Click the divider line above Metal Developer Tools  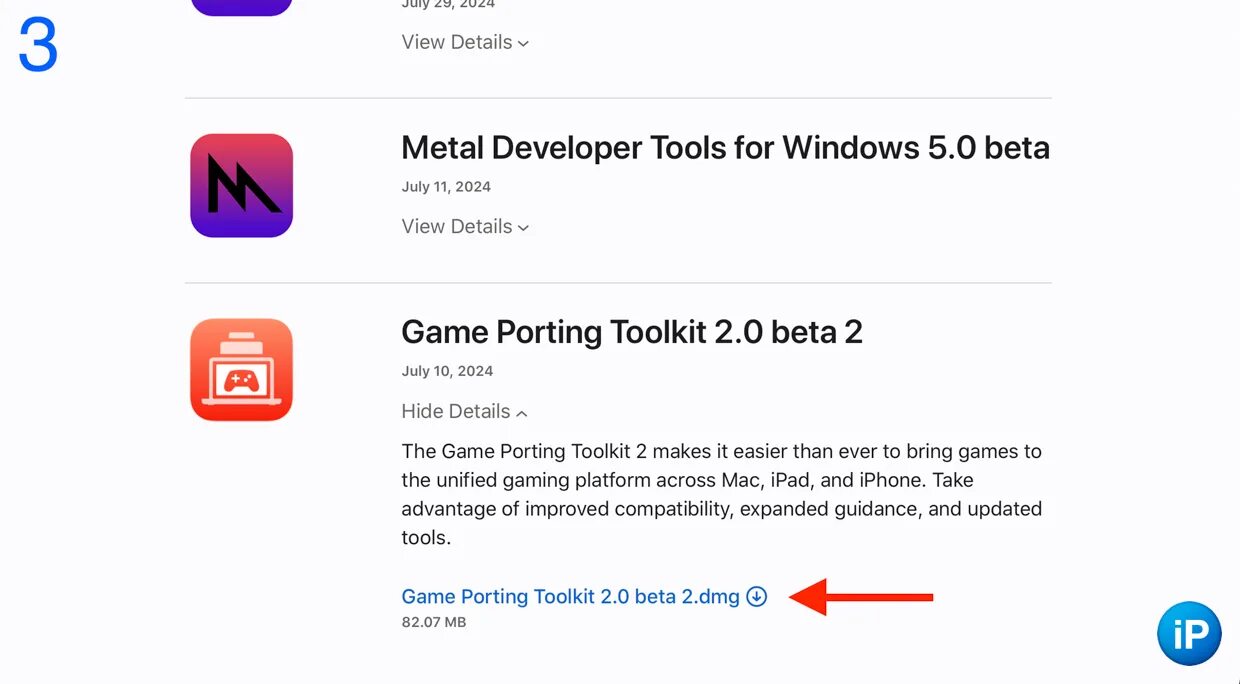618,98
